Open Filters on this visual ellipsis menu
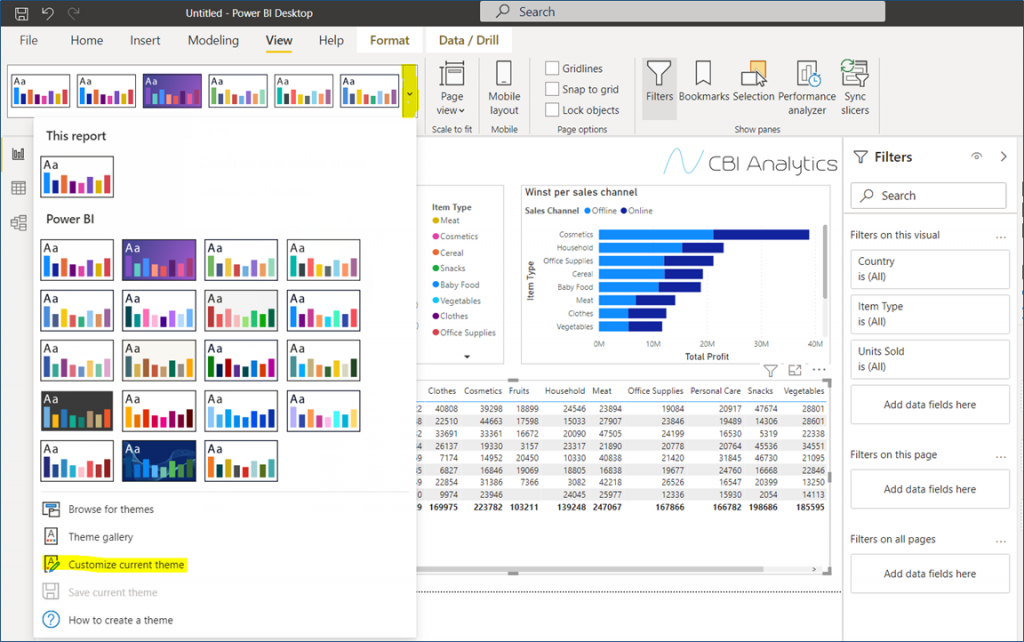The image size is (1024, 642). (1000, 236)
